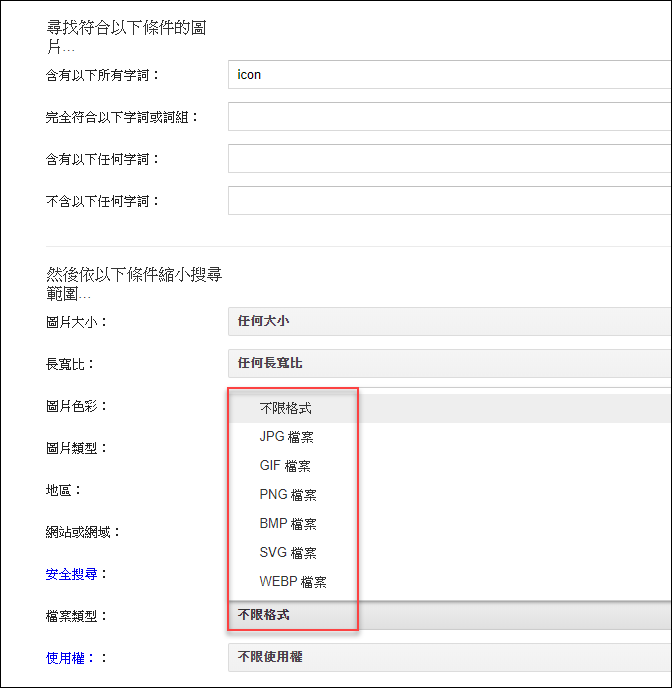Click the 含有以下任何字詞 input box
Screen dimensions: 672x688
pos(450,159)
